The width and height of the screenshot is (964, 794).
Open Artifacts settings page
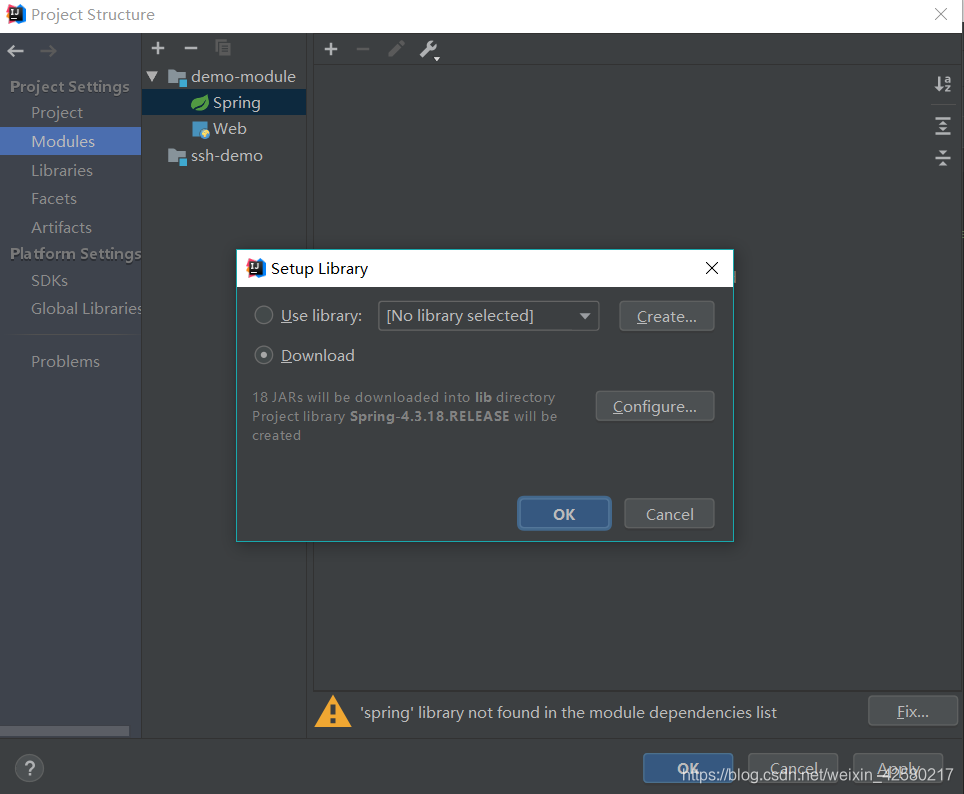tap(61, 228)
